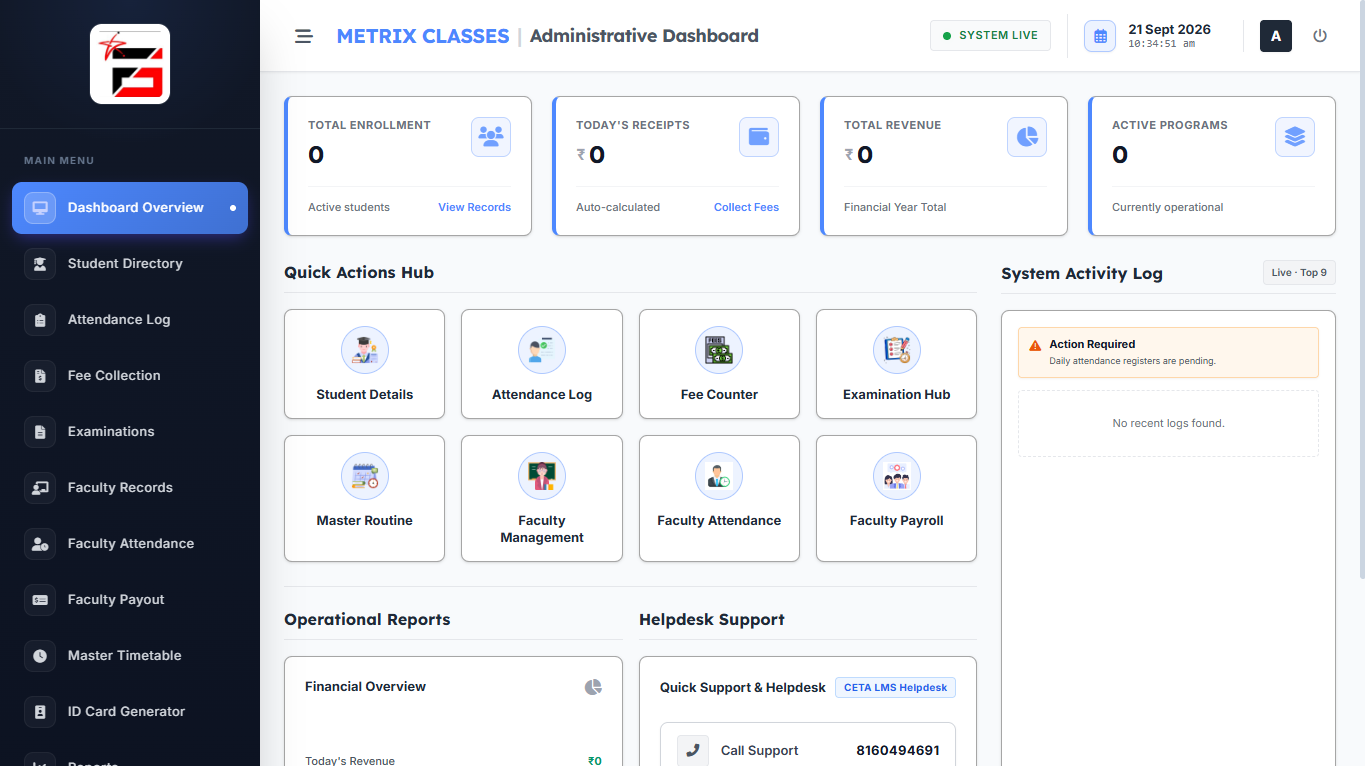This screenshot has width=1365, height=766.
Task: Open the Faculty Management quick action
Action: tap(542, 498)
